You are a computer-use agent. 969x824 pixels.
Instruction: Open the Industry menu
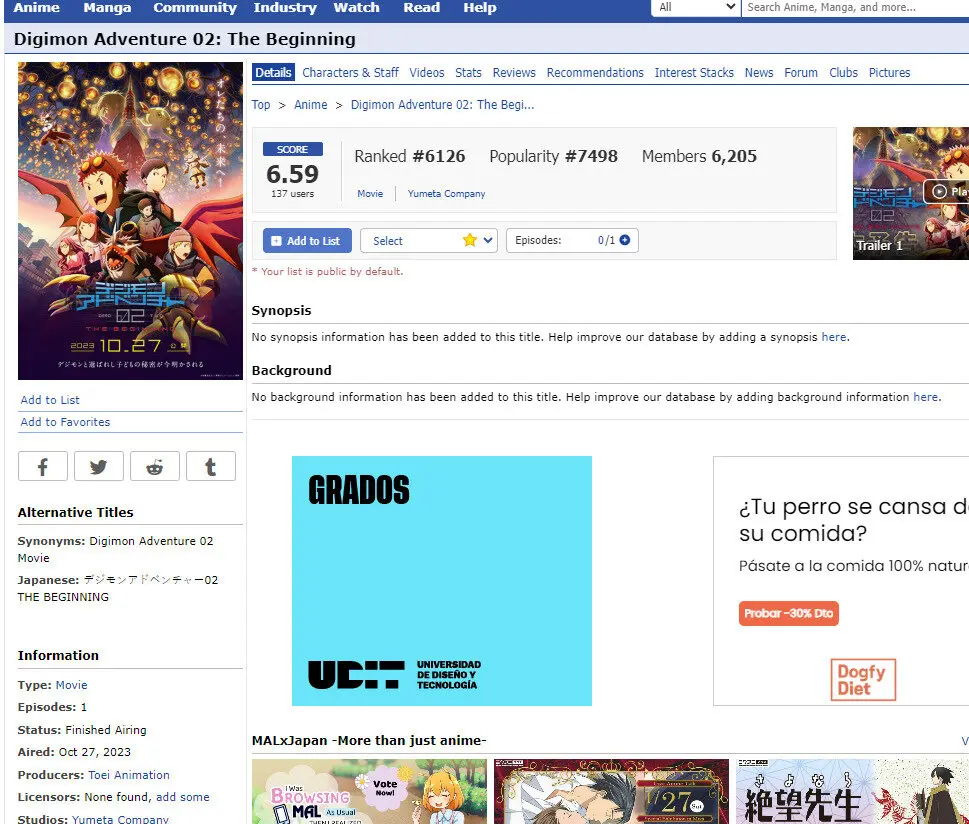(x=285, y=7)
